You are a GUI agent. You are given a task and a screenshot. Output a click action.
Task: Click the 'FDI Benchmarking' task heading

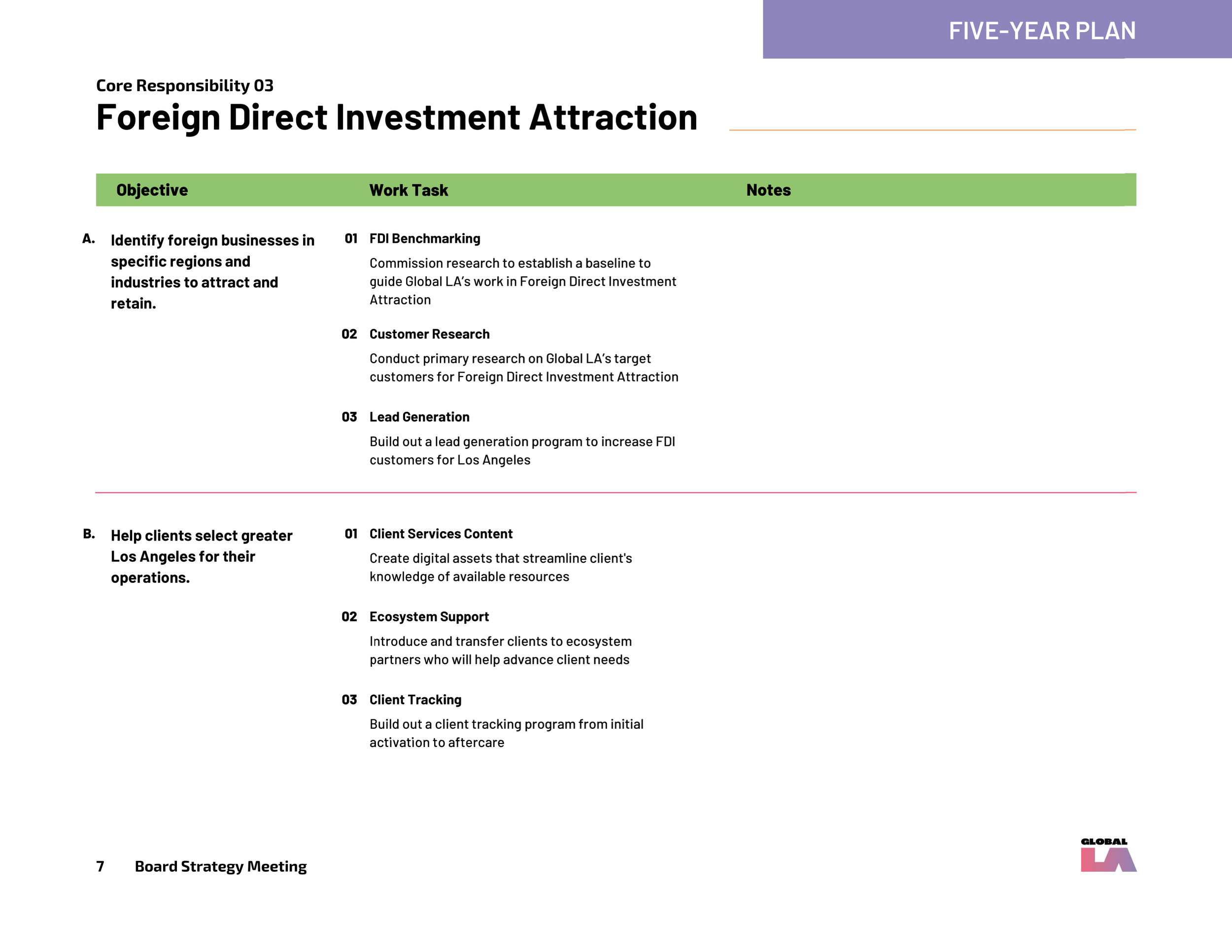point(425,238)
